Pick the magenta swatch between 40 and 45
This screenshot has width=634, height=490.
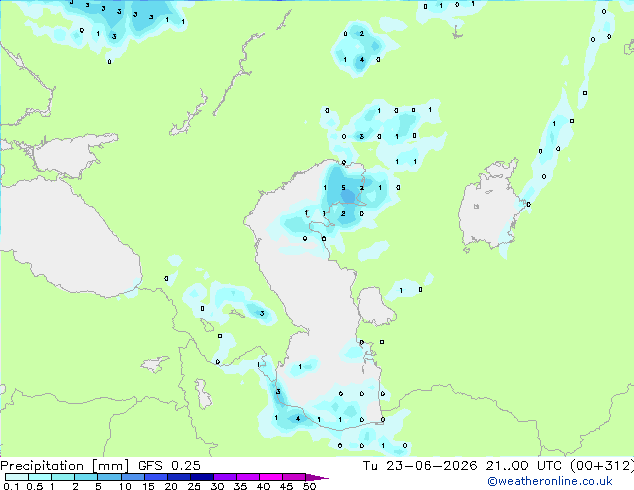pyautogui.click(x=271, y=477)
